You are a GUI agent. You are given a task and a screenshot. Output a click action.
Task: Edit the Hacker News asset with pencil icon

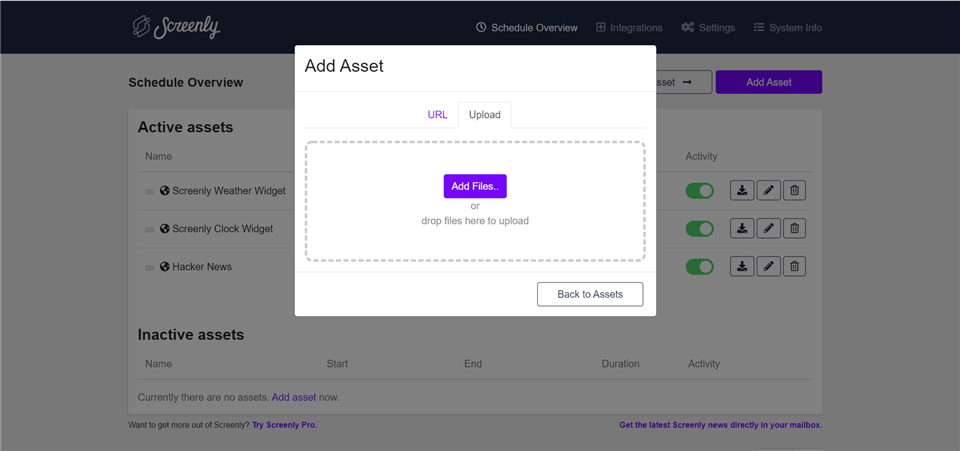768,266
